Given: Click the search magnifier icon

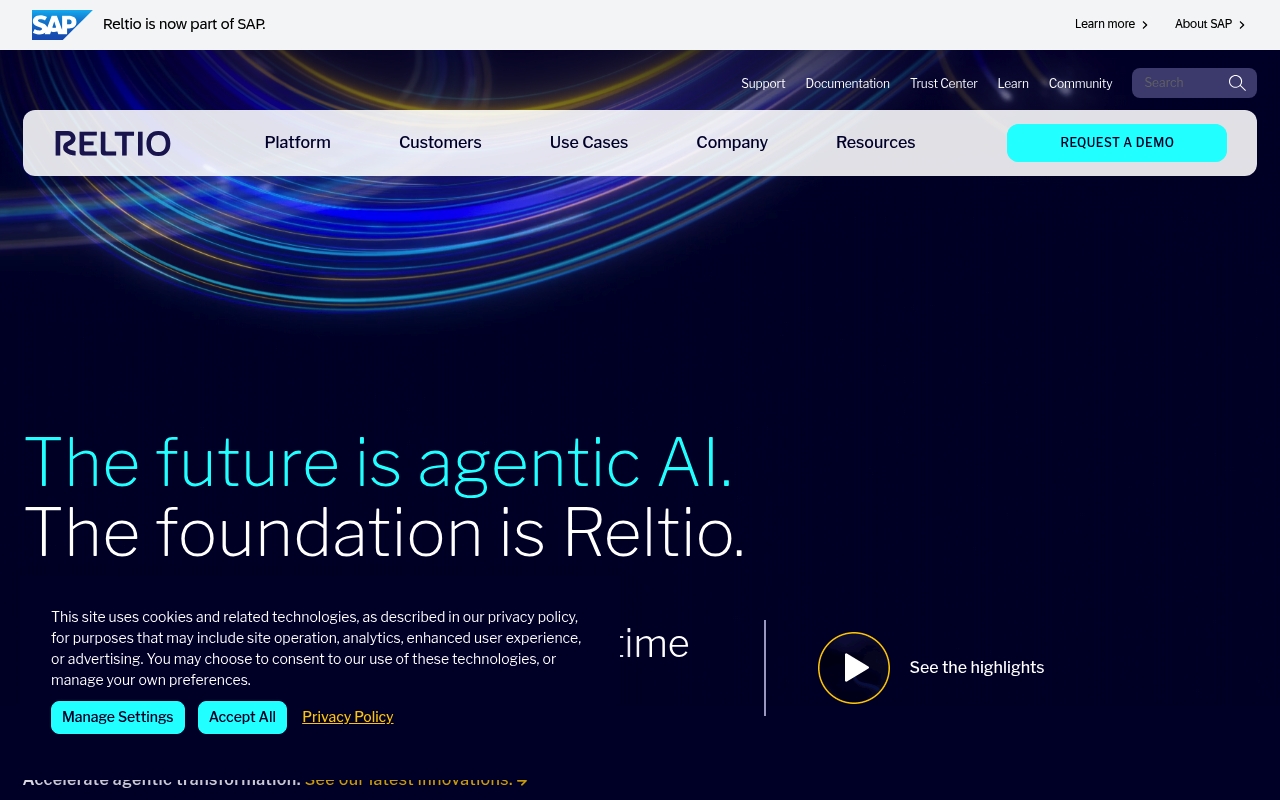Looking at the screenshot, I should coord(1237,83).
